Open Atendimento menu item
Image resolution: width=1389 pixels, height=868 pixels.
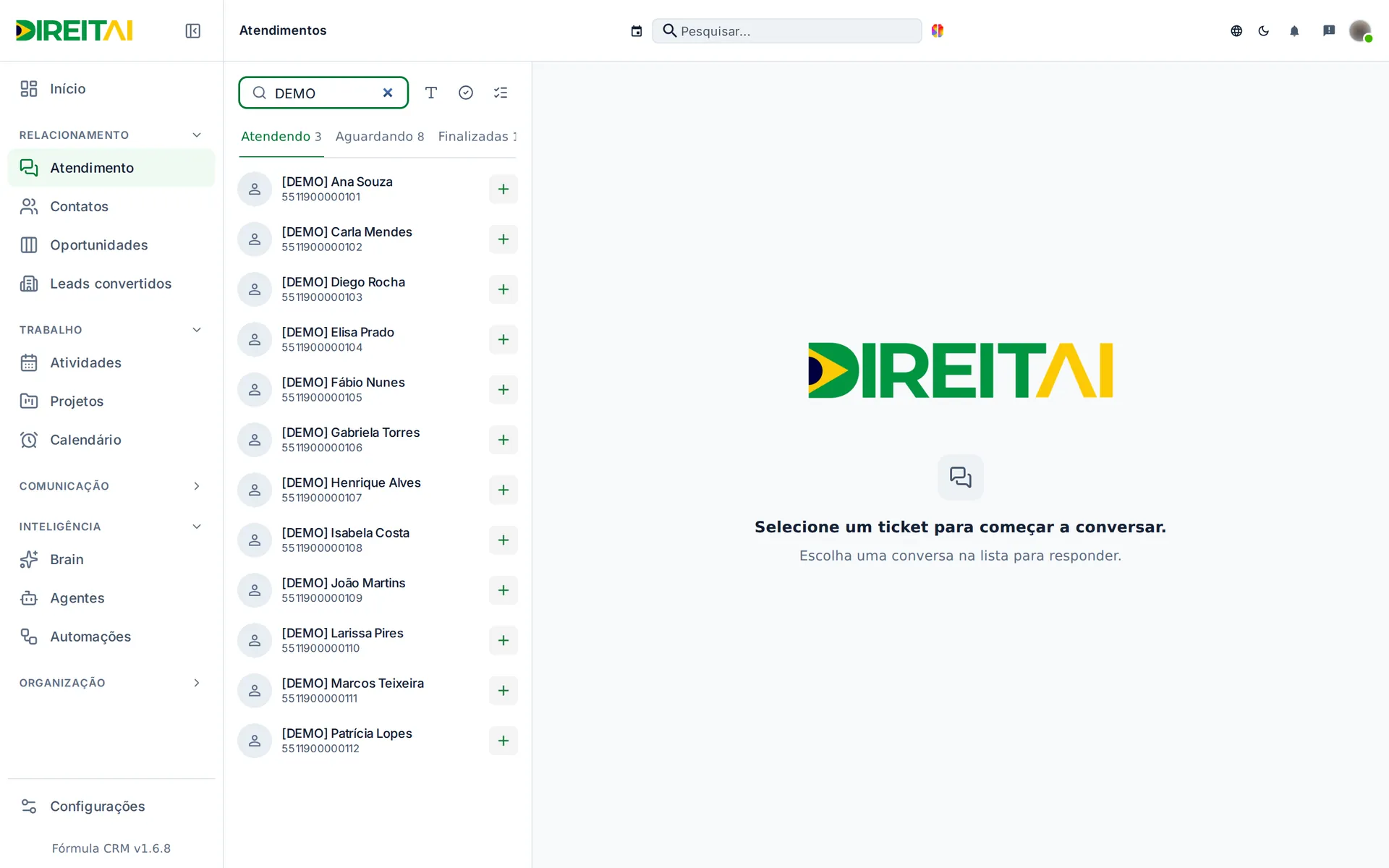[x=111, y=168]
